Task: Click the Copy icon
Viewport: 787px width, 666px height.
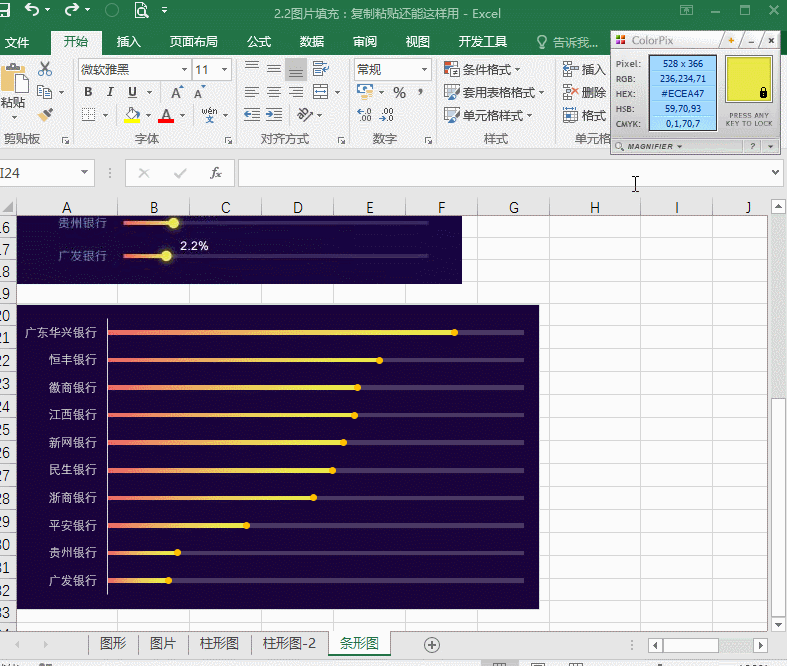Action: click(45, 92)
